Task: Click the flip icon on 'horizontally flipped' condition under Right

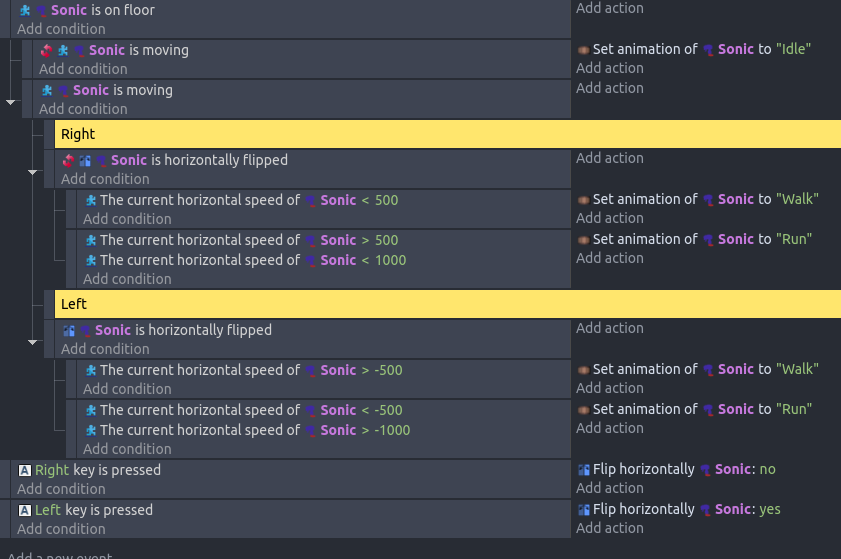Action: pos(85,160)
